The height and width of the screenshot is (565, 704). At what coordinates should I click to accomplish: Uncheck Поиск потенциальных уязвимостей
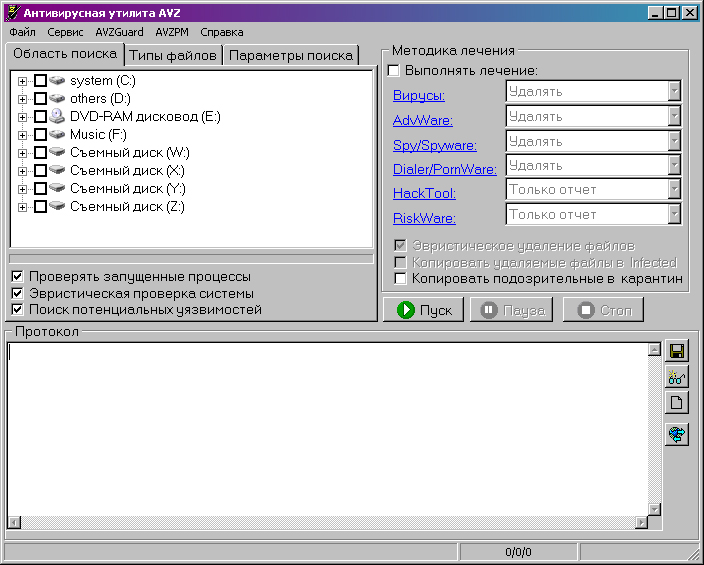click(x=17, y=309)
